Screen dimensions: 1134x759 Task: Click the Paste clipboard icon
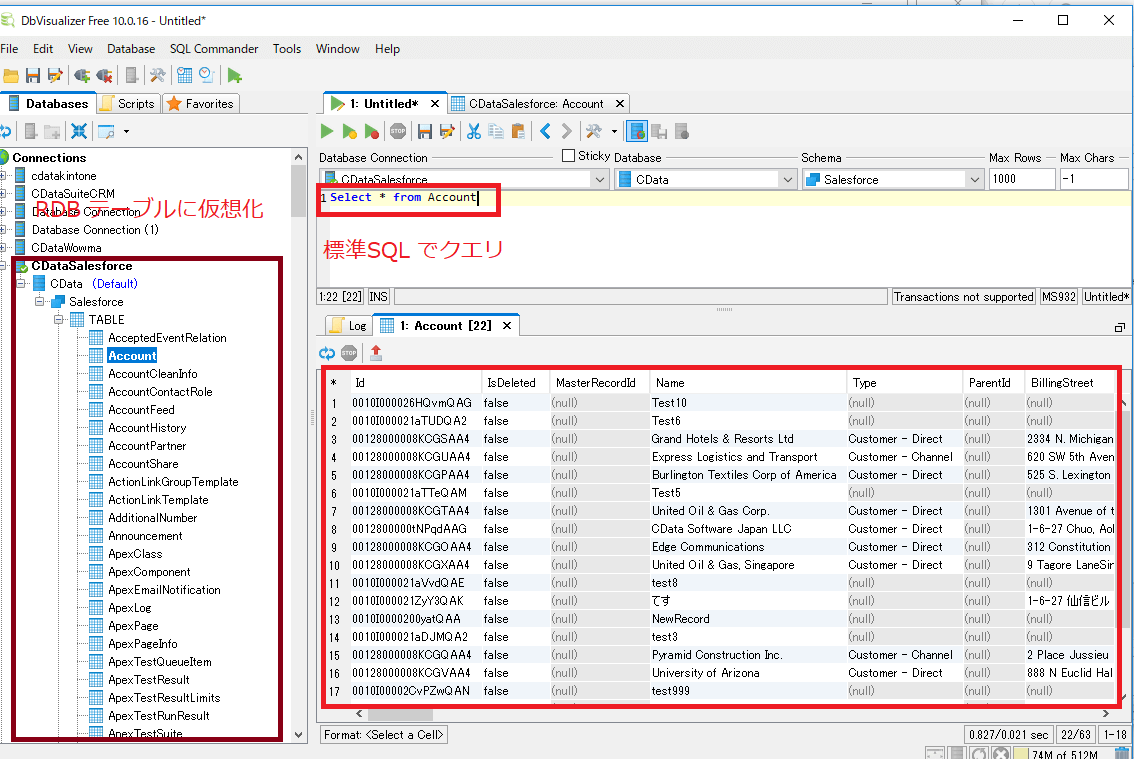518,131
